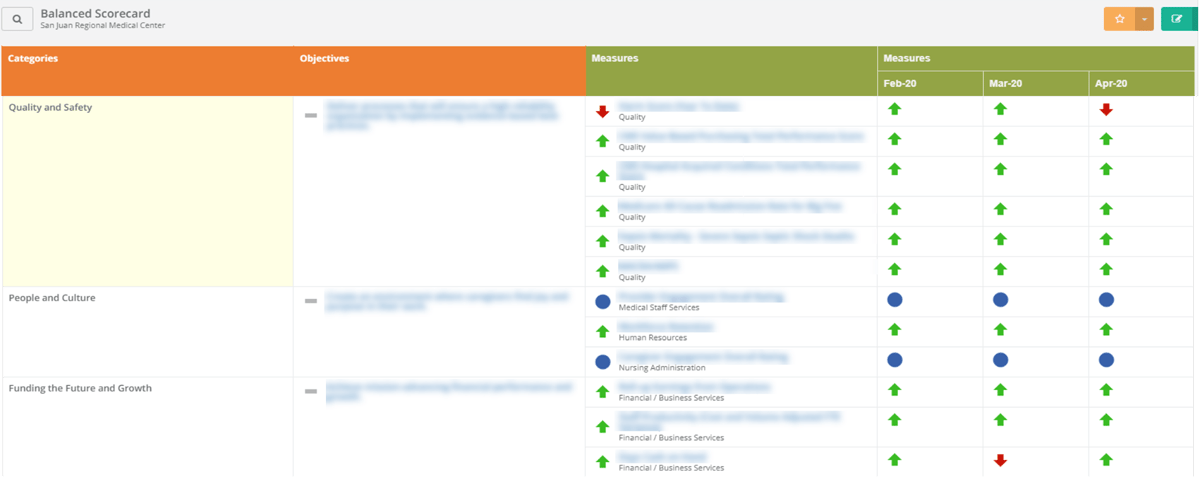Viewport: 1200px width, 477px height.
Task: Open the measure link above Medical Staff Services
Action: point(701,297)
